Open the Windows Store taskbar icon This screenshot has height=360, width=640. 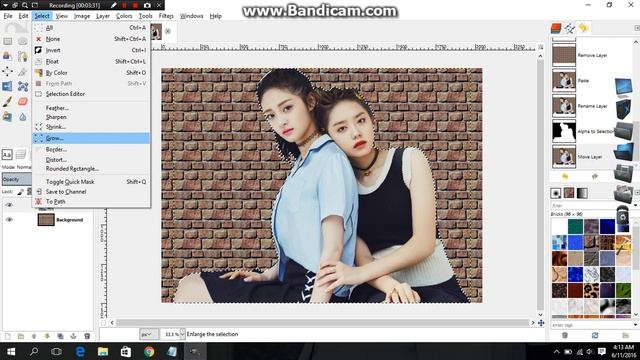click(126, 351)
